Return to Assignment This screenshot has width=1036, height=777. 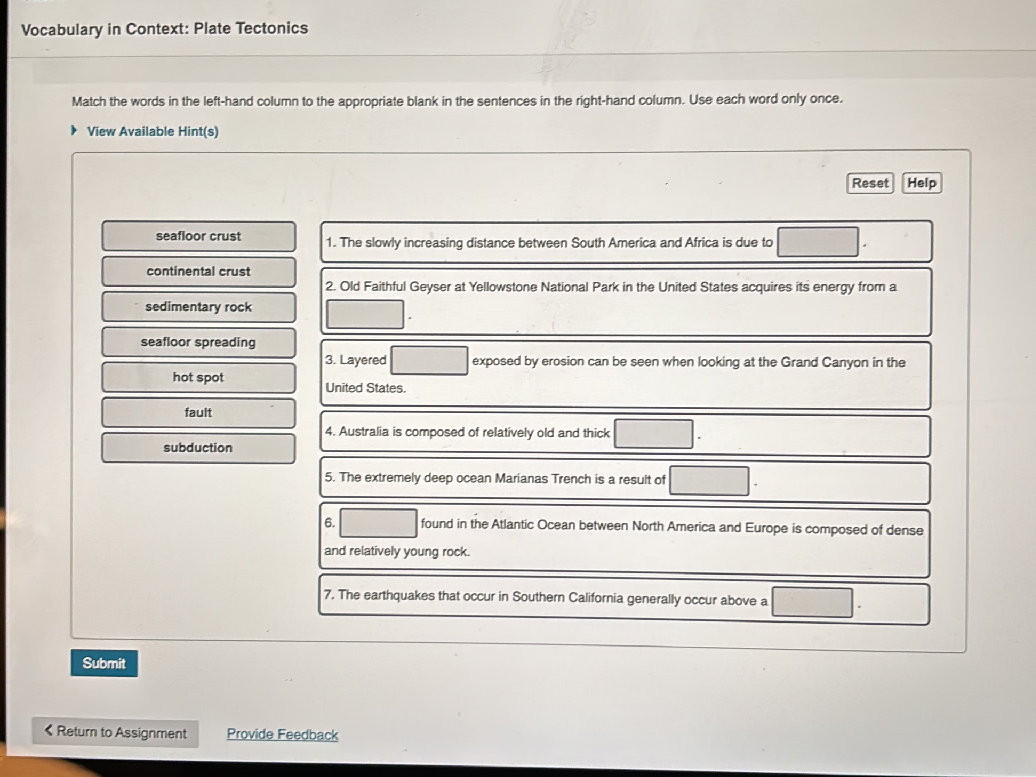(115, 733)
